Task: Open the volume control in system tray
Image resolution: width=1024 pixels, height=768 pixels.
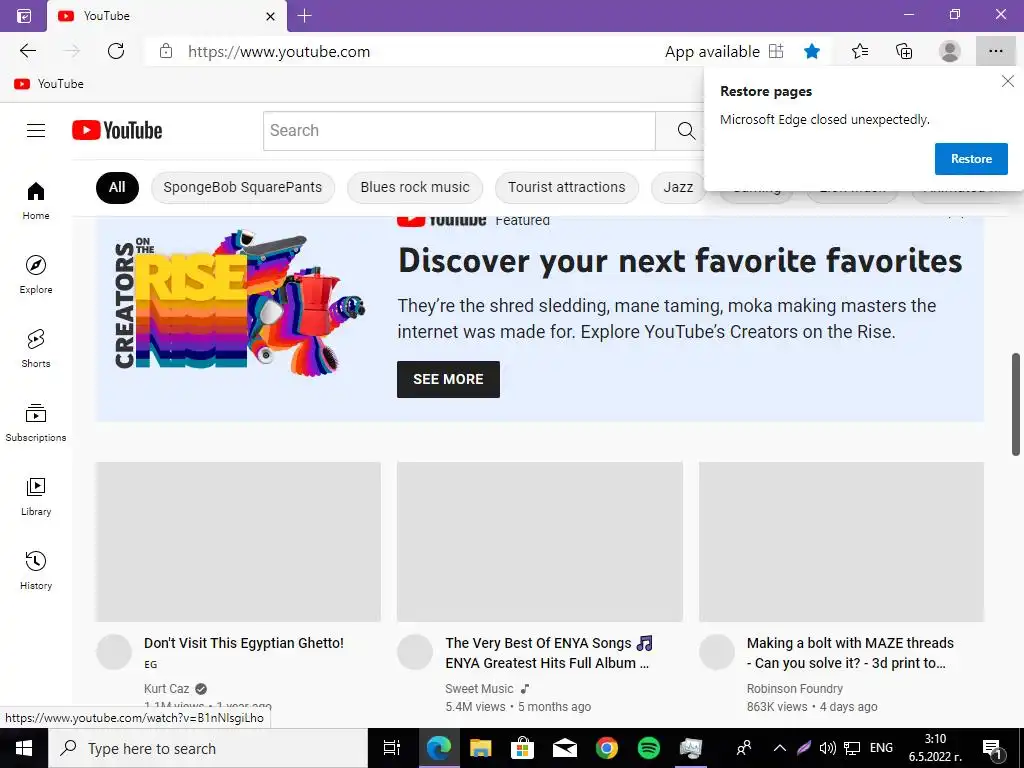Action: (x=827, y=748)
